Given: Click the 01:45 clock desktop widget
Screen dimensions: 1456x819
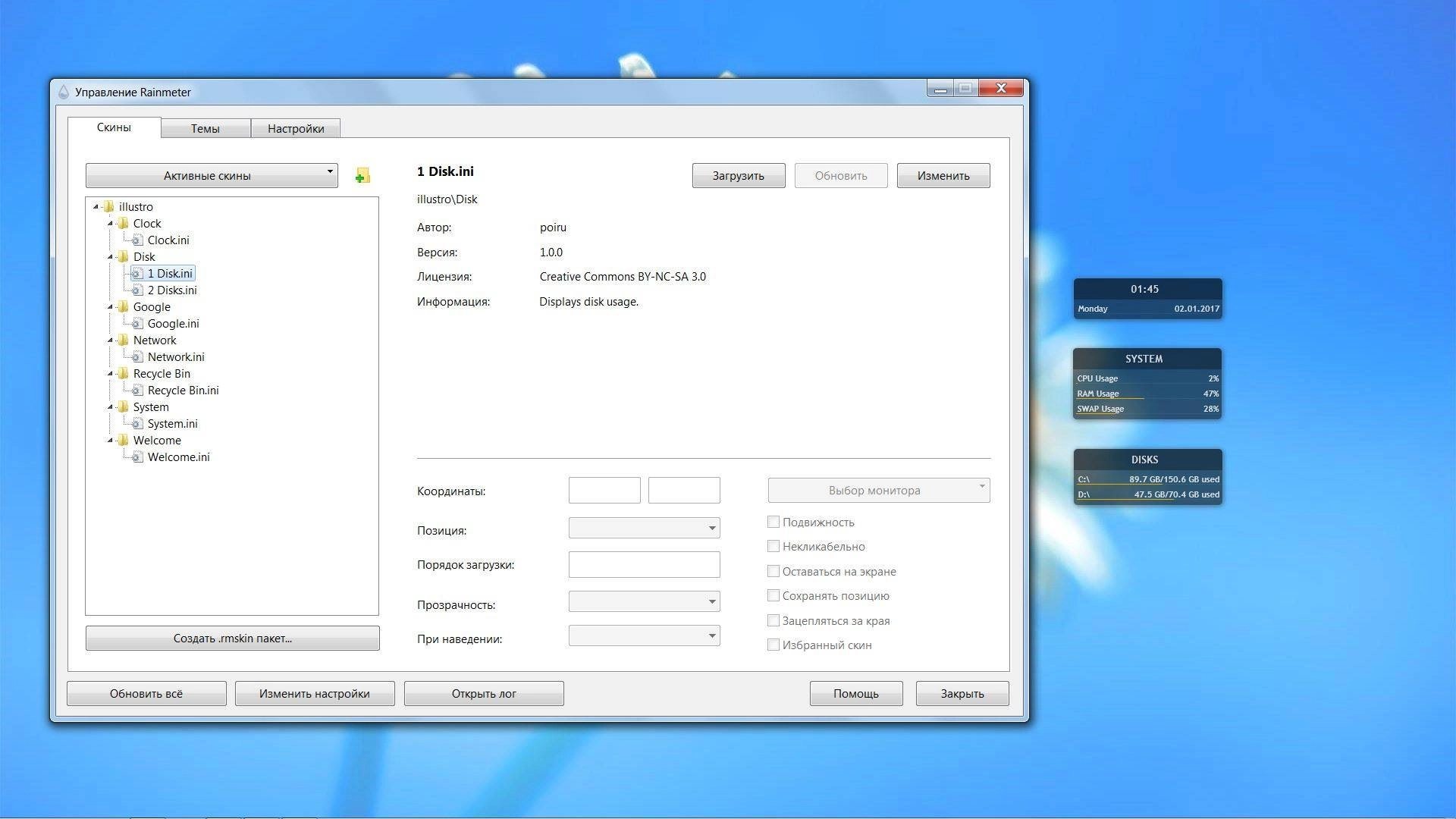Looking at the screenshot, I should [x=1147, y=299].
